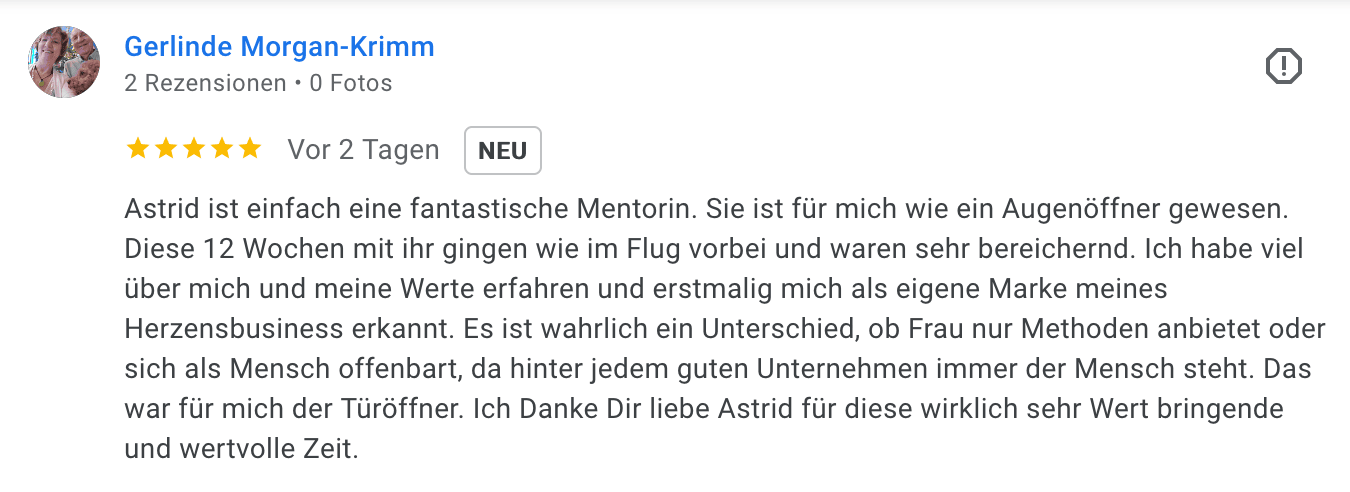This screenshot has width=1350, height=492.
Task: Click the first yellow rating star
Action: (x=137, y=150)
